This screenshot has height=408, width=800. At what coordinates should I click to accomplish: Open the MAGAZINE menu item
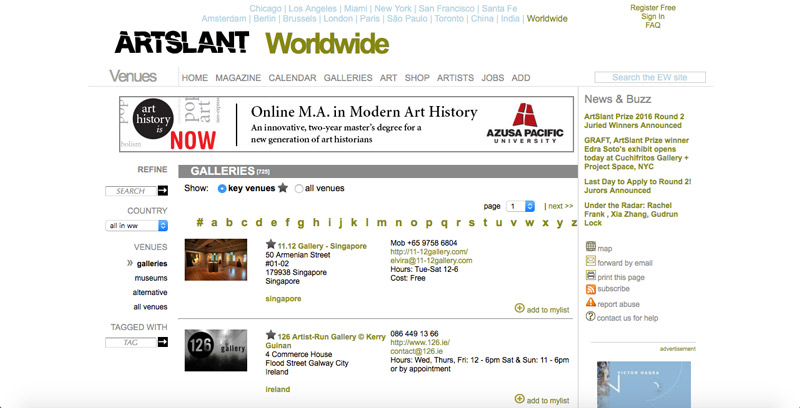238,78
